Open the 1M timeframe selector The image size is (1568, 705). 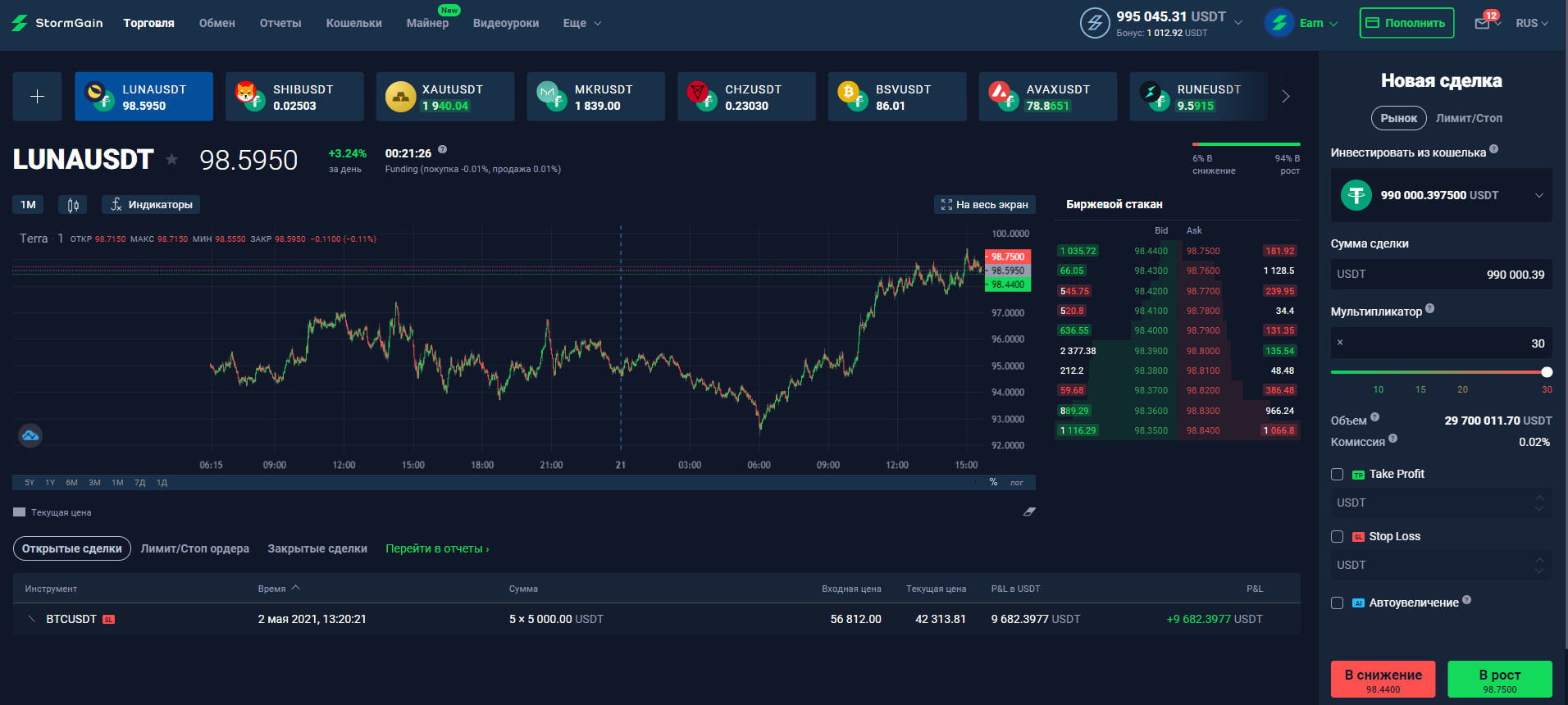tap(28, 205)
